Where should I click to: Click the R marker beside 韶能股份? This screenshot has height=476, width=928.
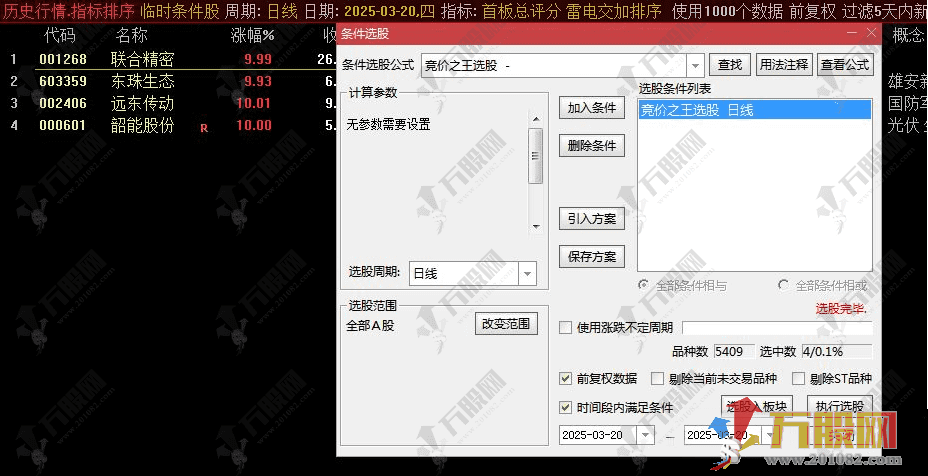[x=204, y=127]
